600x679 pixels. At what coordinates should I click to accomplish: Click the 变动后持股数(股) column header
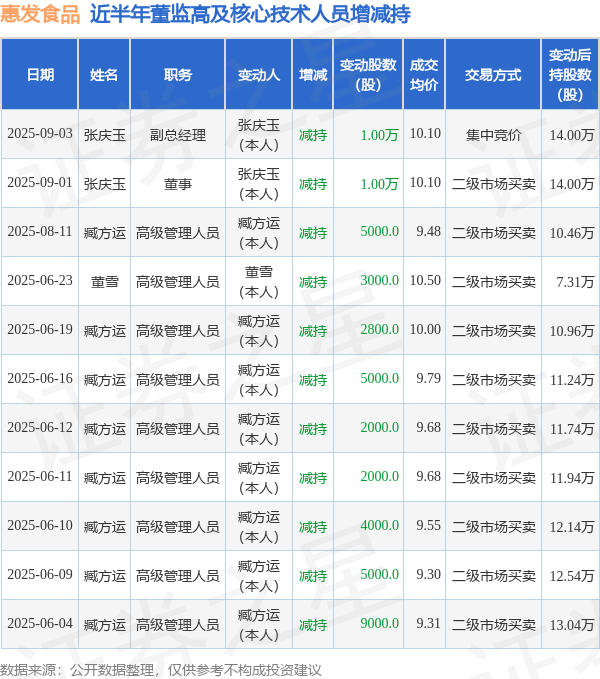click(x=570, y=74)
